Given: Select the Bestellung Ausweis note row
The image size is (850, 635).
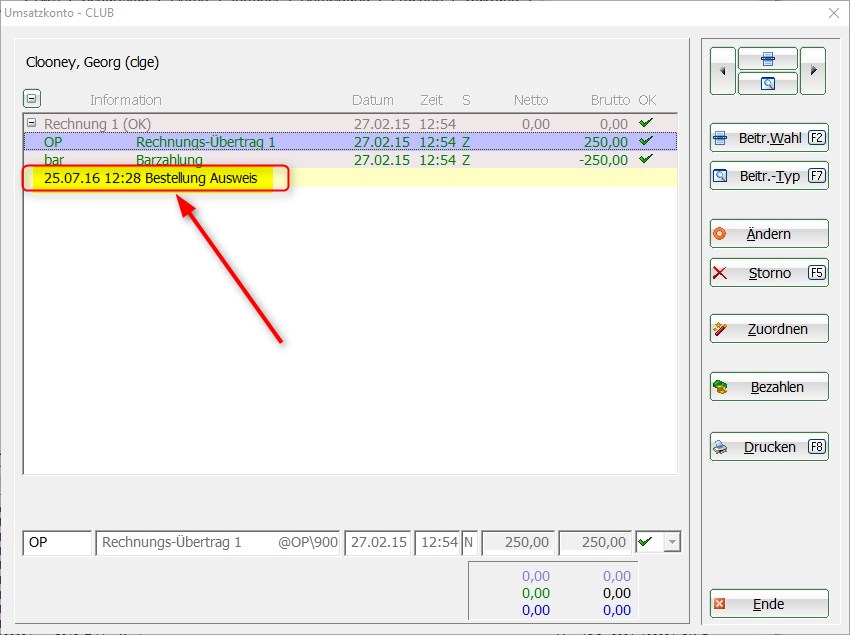Looking at the screenshot, I should pyautogui.click(x=150, y=178).
